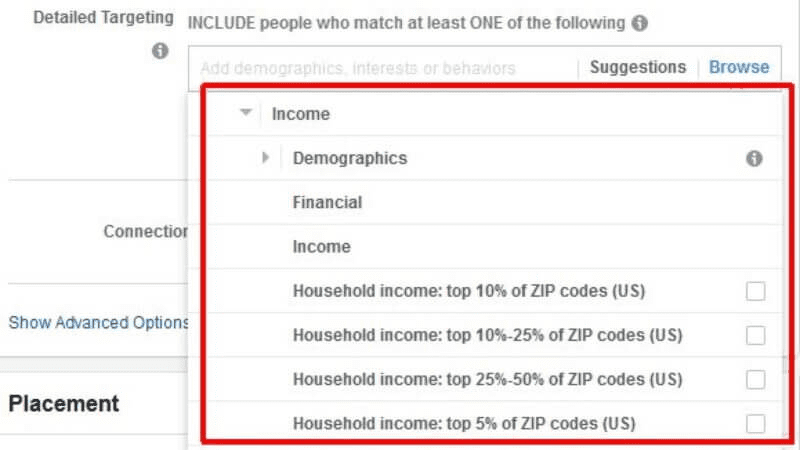Check Household income top 5% option
Screen dimensions: 800x450
755,423
